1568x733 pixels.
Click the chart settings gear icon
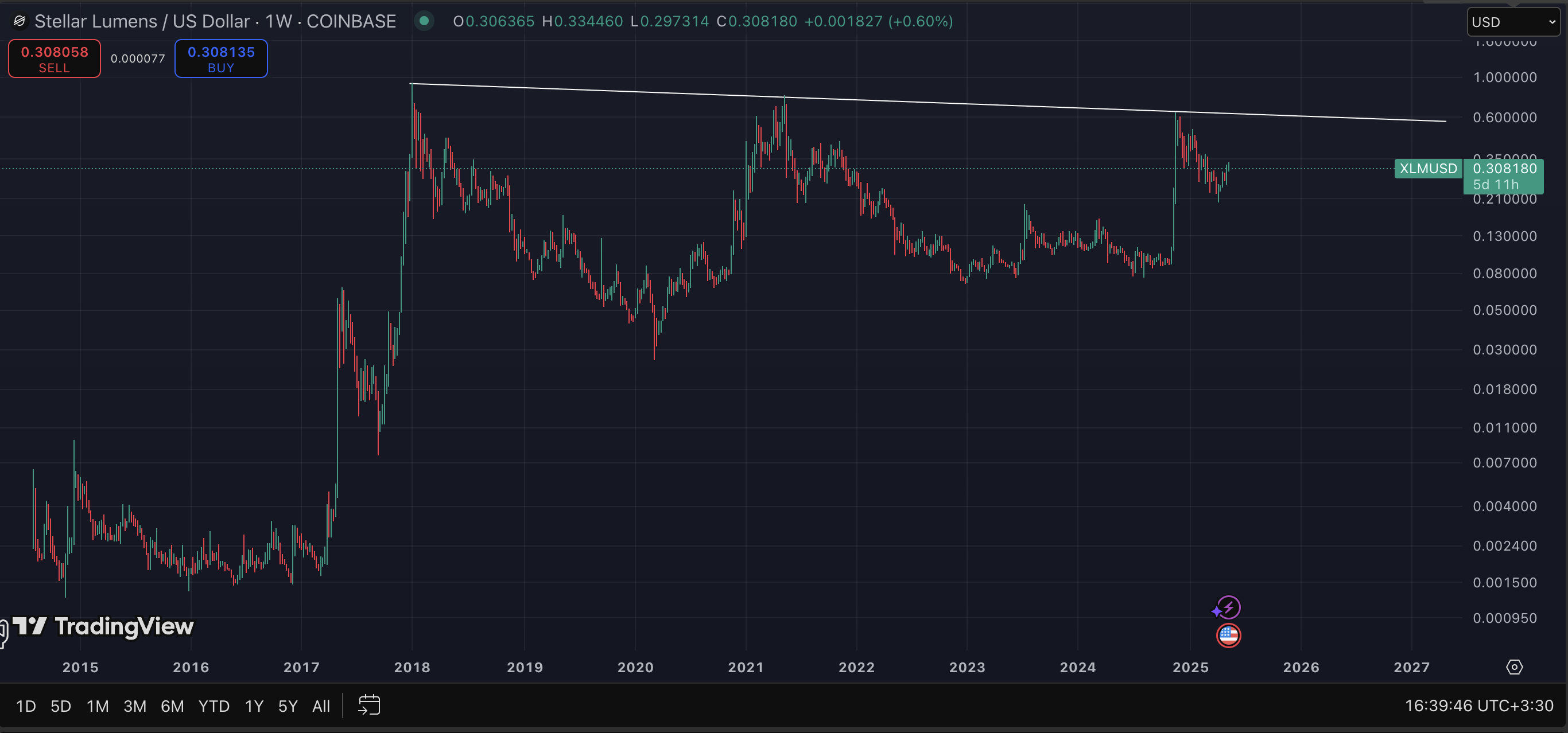pyautogui.click(x=1514, y=666)
